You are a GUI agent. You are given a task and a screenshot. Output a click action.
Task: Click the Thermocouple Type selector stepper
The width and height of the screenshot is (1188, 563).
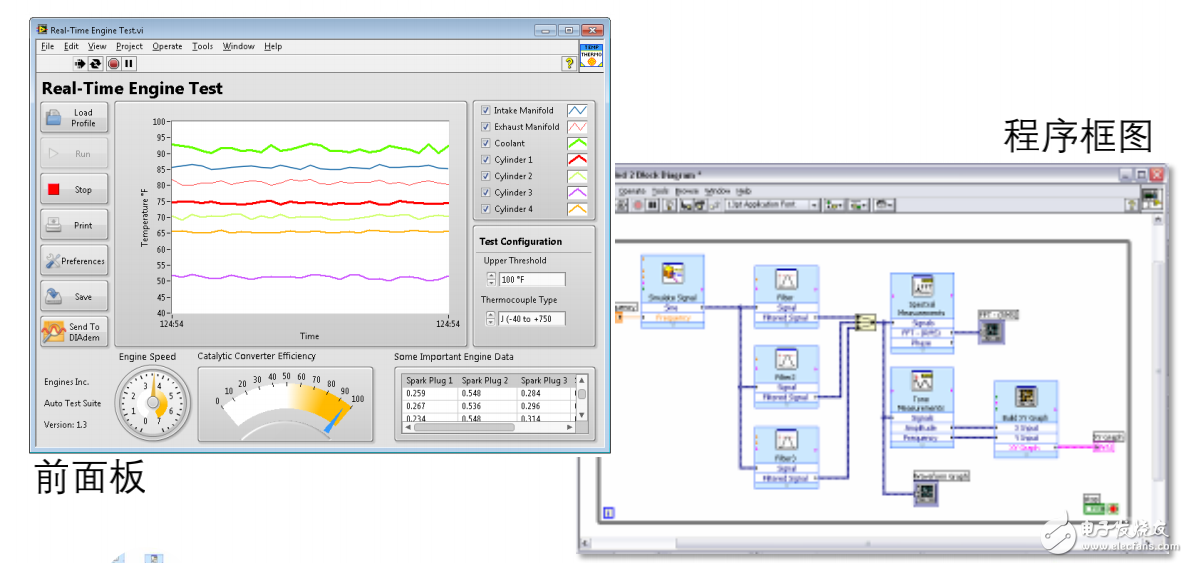(491, 319)
